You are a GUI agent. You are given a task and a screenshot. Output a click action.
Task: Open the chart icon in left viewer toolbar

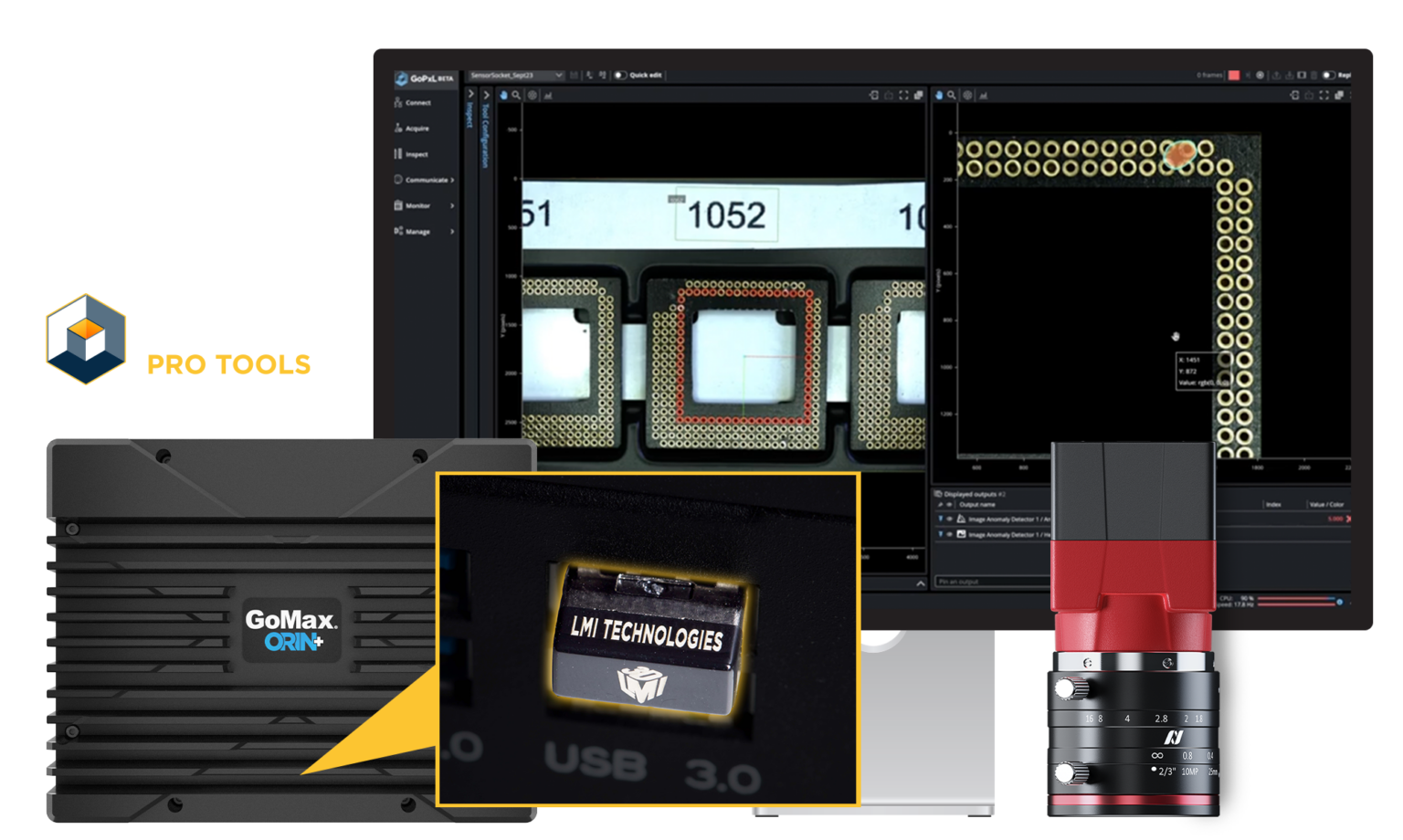point(548,95)
